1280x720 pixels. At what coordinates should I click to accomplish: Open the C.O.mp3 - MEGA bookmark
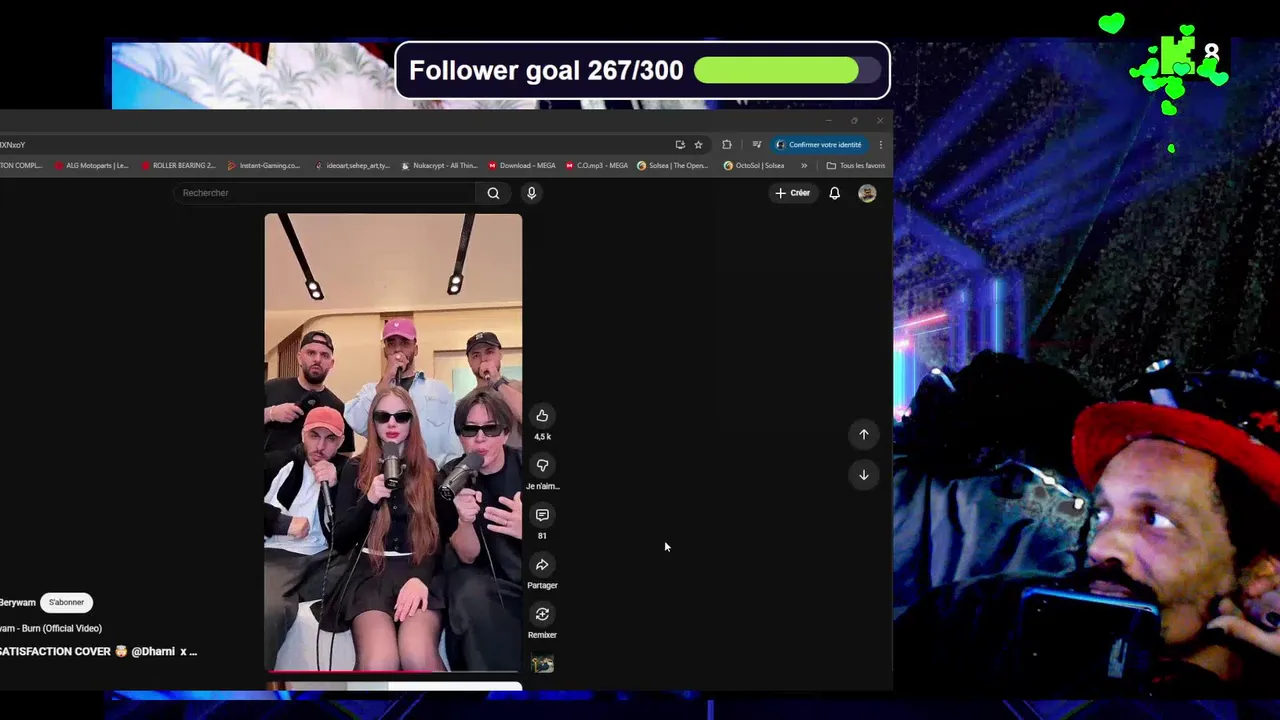coord(597,166)
